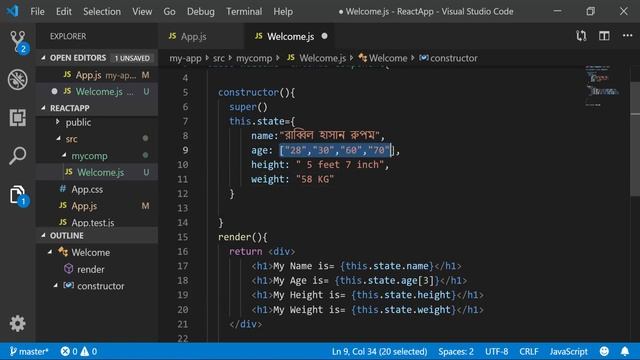Open the Explorer files icon

18,194
